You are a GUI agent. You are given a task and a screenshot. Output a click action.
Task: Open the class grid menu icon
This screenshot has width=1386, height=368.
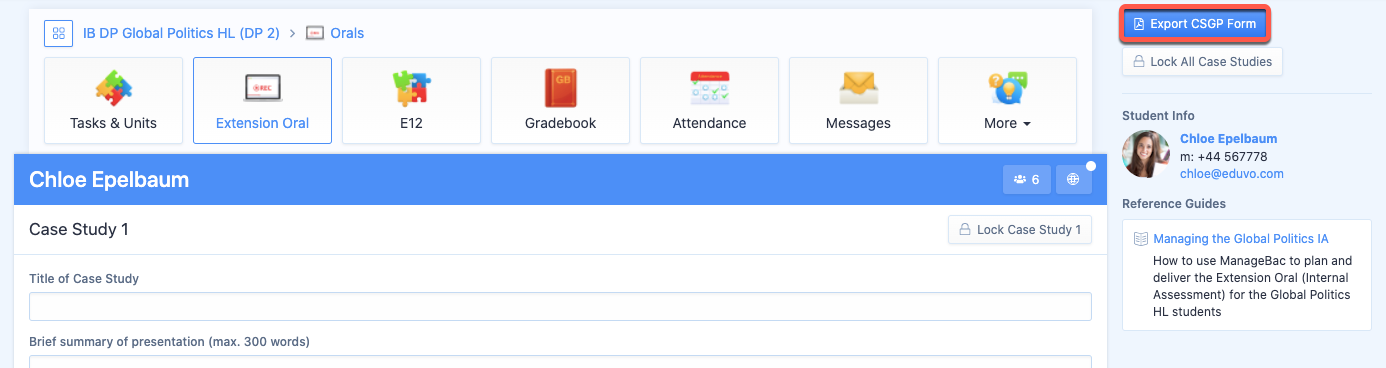click(59, 33)
